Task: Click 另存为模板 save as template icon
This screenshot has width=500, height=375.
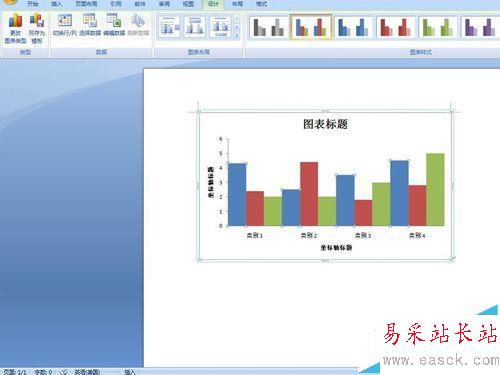Action: pos(37,29)
